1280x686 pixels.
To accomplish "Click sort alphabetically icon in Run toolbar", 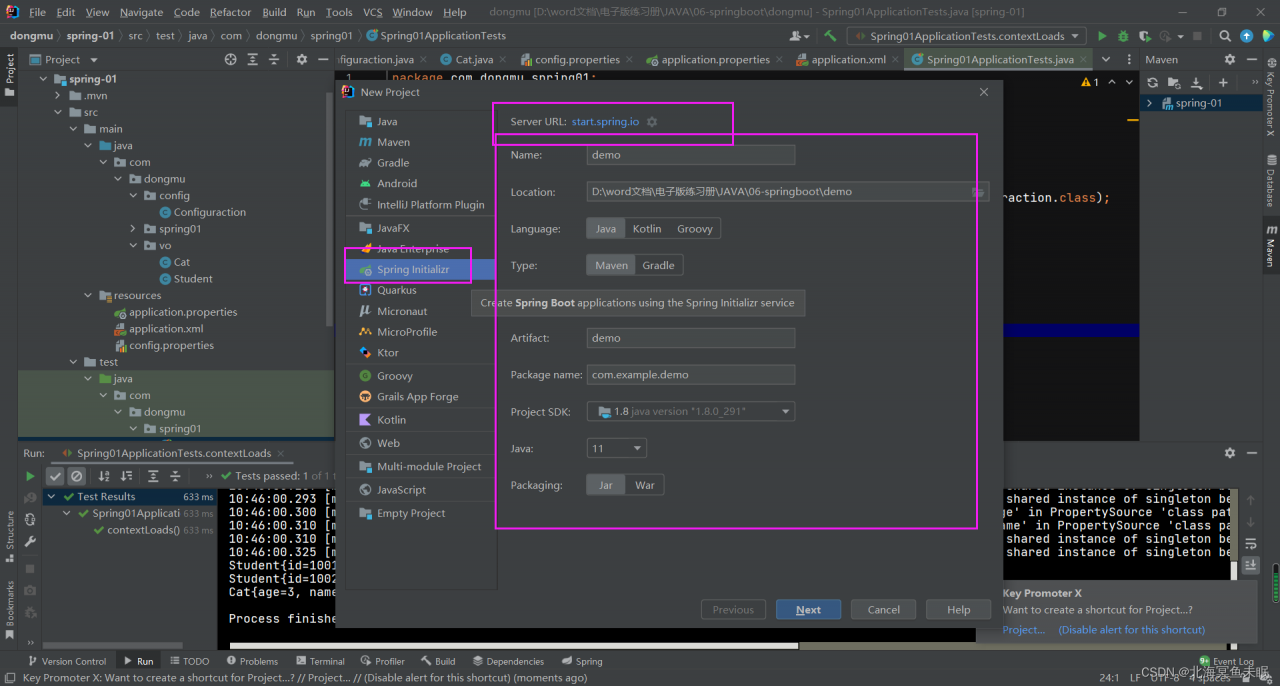I will click(x=103, y=476).
